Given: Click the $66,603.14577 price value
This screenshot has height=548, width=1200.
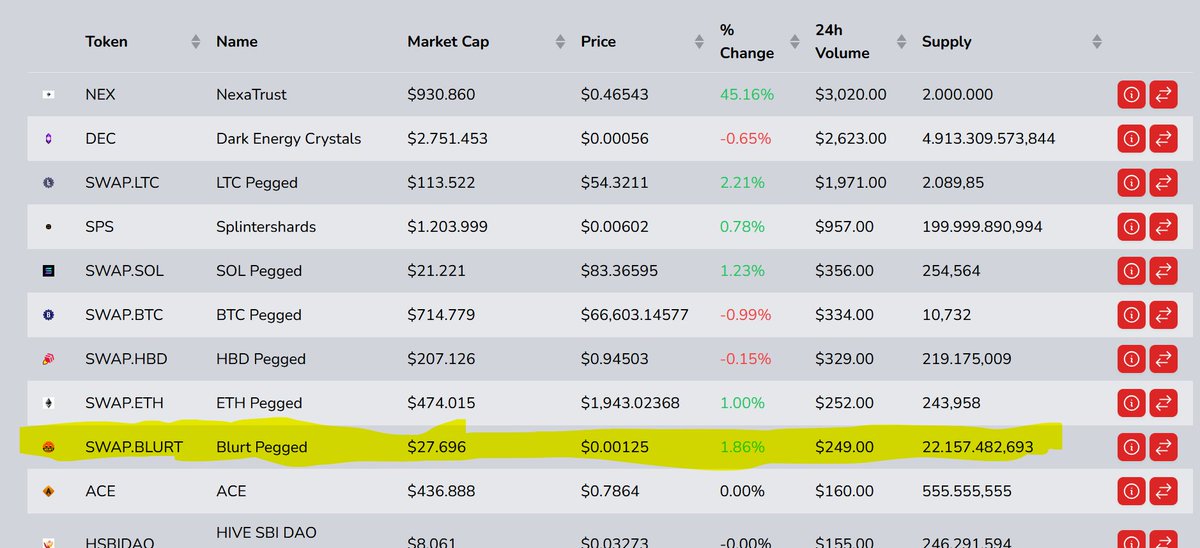Looking at the screenshot, I should pos(635,315).
